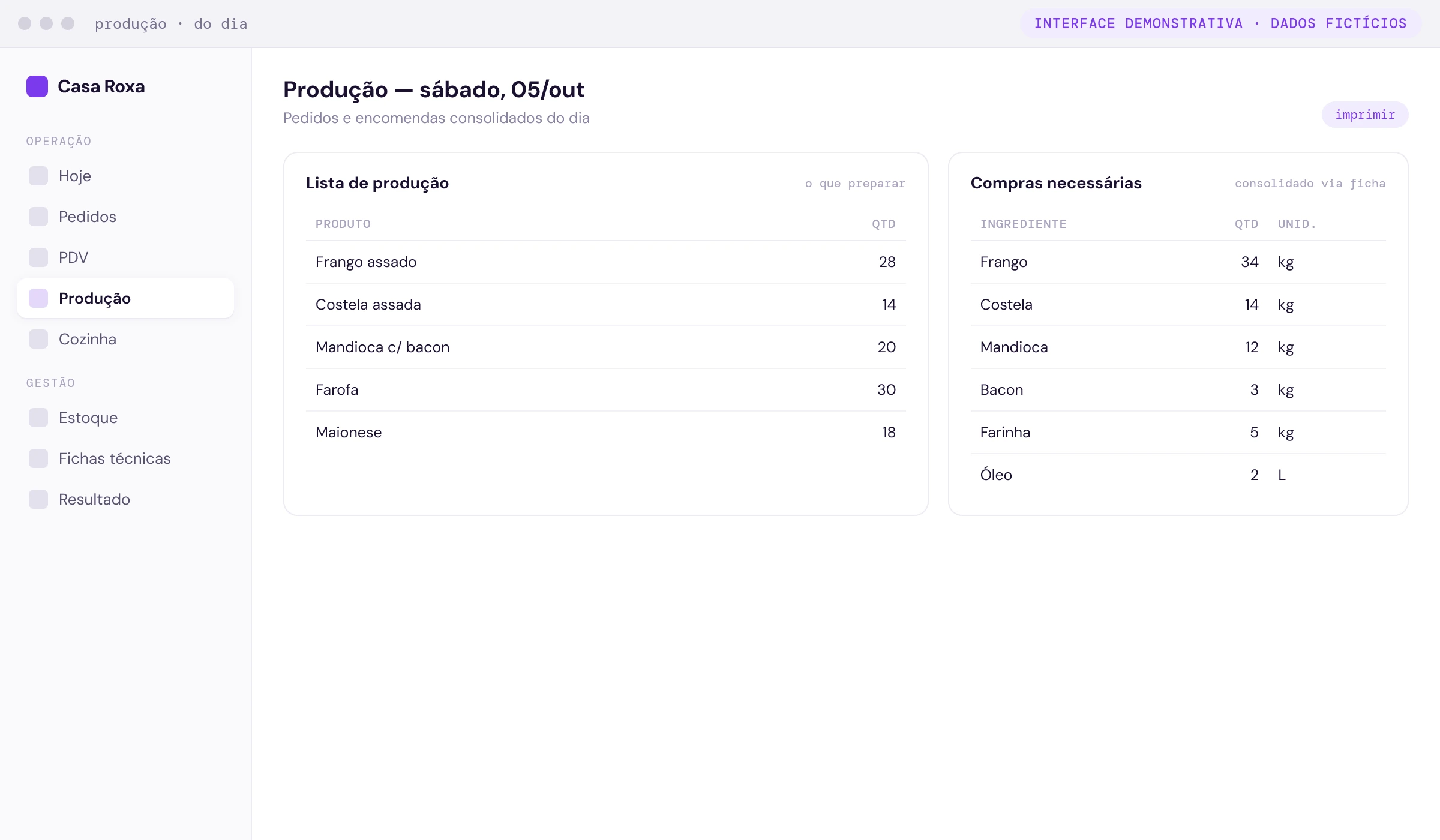Click the icon beside Estoque

pyautogui.click(x=38, y=418)
